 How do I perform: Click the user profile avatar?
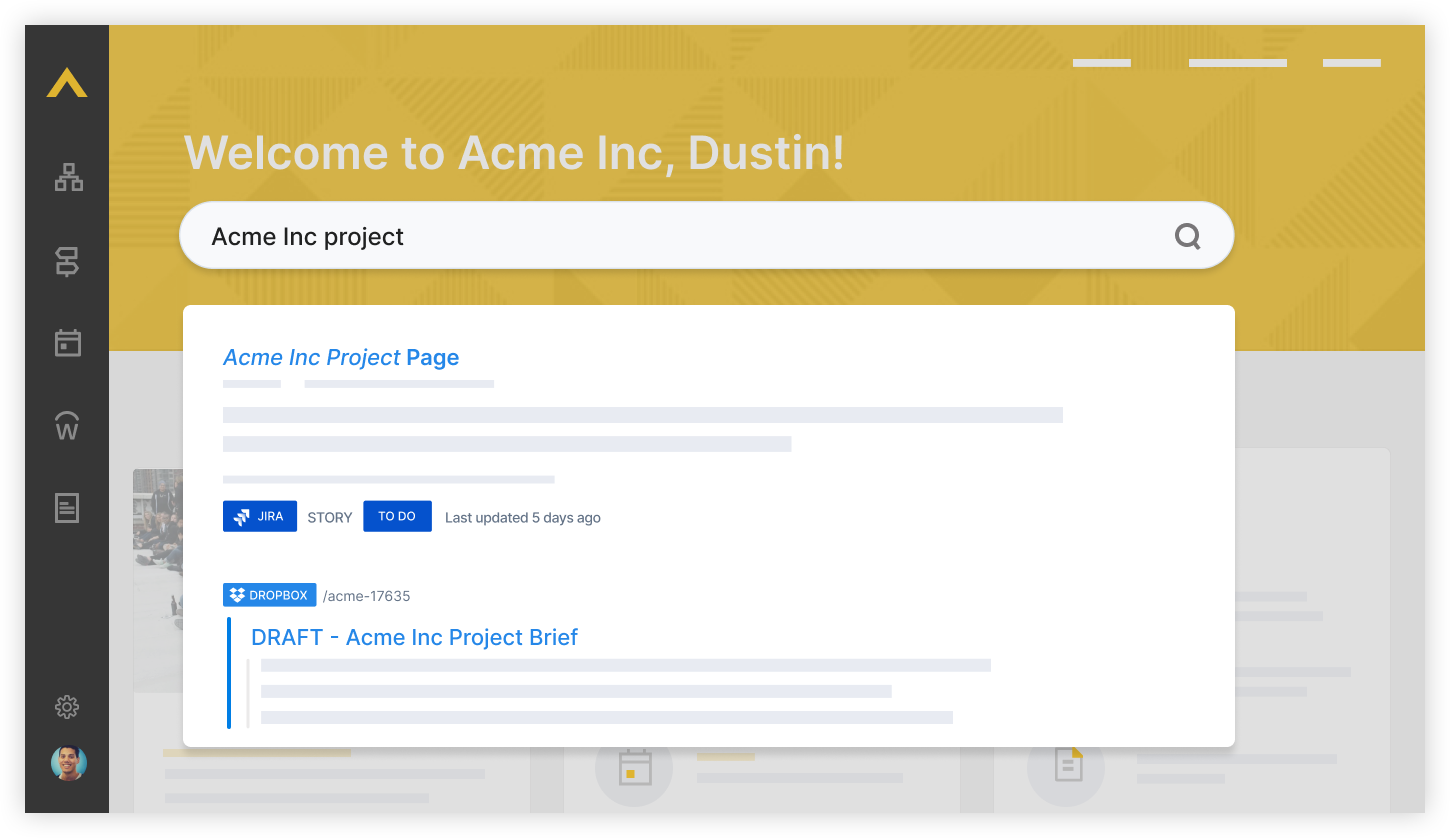(68, 763)
